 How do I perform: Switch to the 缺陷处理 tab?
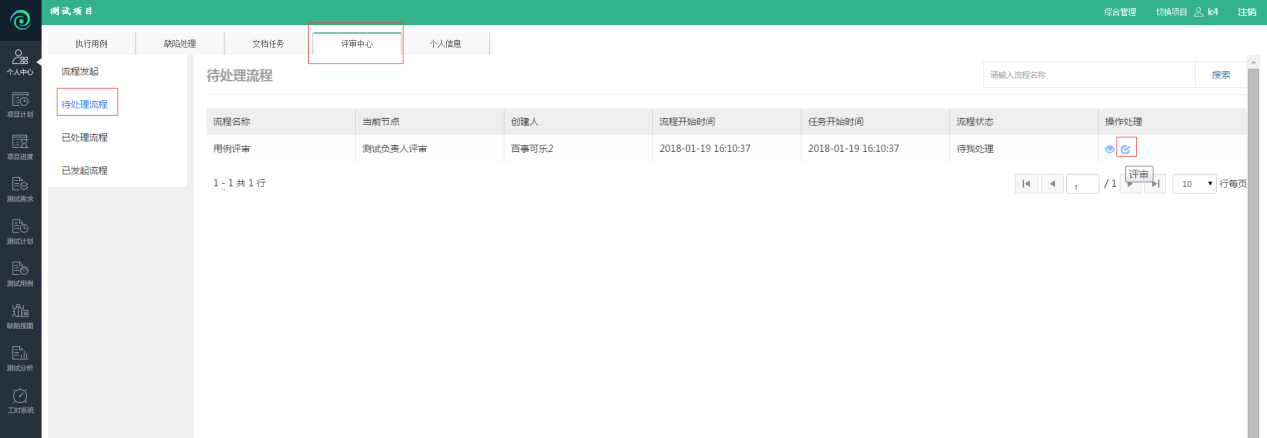pos(180,44)
